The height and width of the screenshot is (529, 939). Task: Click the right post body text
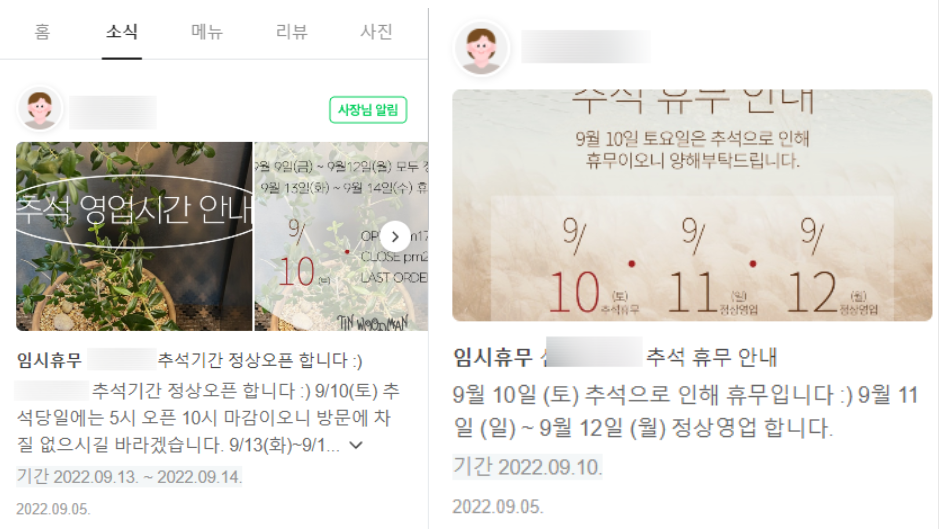(686, 411)
